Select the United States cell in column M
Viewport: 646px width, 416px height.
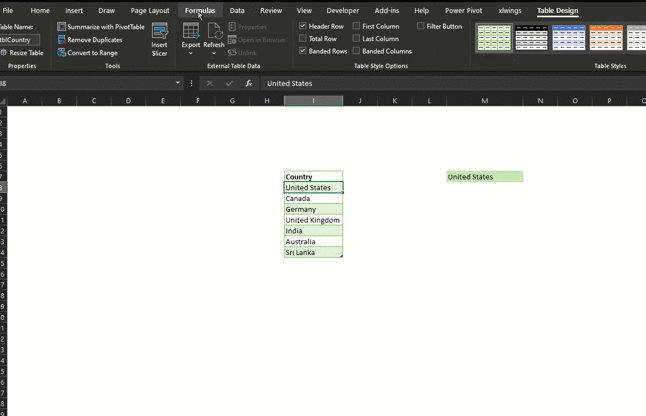[484, 177]
